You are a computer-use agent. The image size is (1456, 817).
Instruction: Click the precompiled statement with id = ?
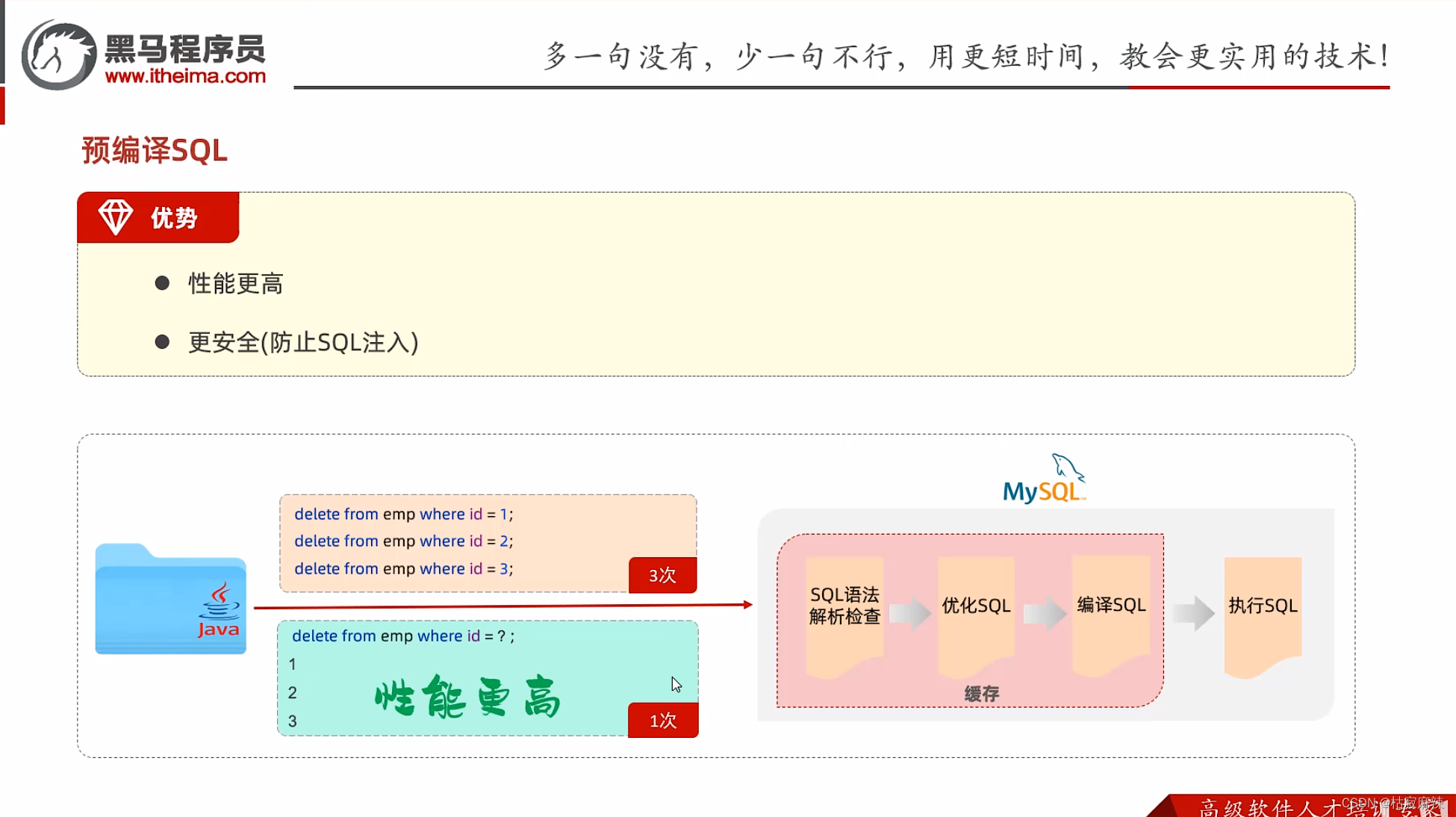coord(403,636)
